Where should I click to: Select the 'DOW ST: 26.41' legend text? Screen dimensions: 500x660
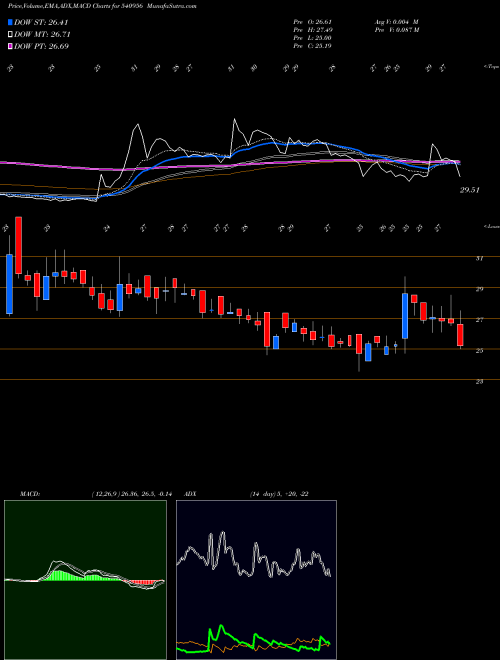click(x=42, y=23)
